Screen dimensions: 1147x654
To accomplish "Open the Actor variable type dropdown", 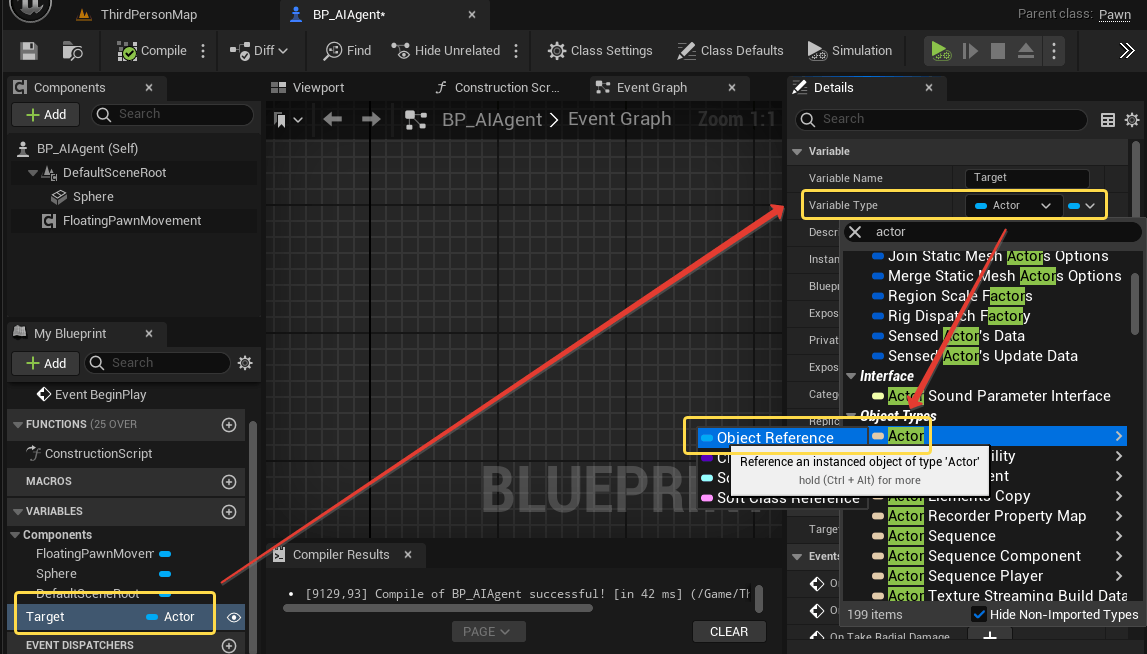I will pos(1014,206).
